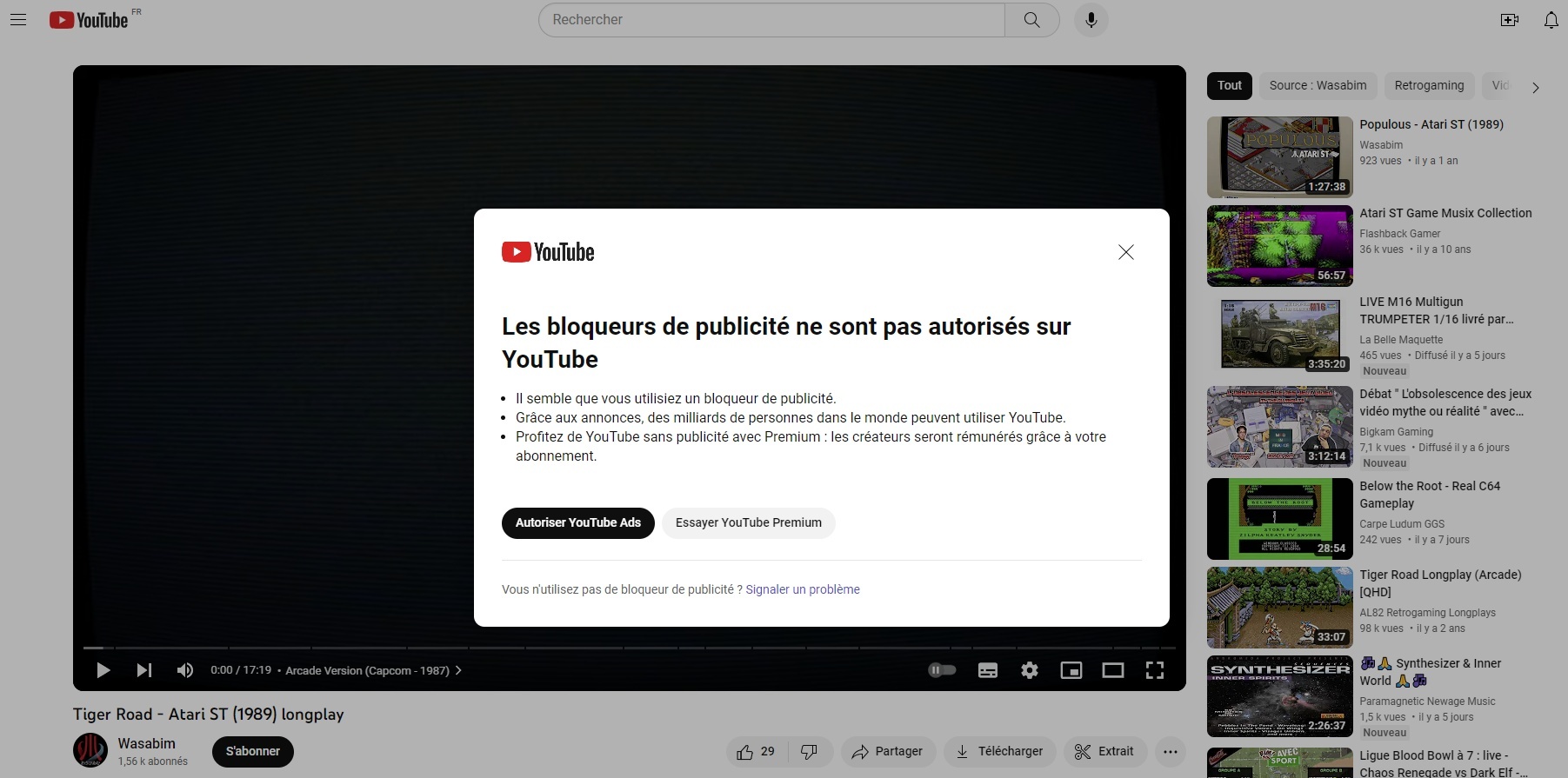
Task: Close the ad blocker dialog
Action: click(x=1125, y=252)
